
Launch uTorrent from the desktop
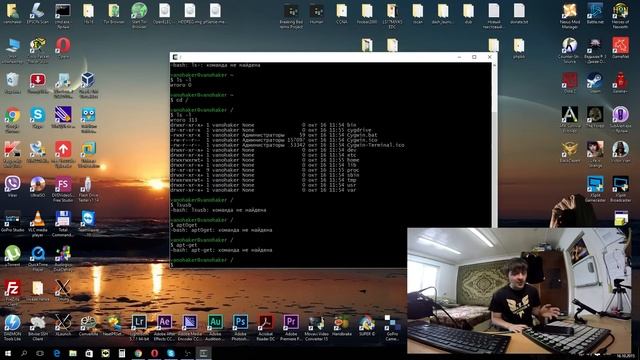tap(12, 256)
